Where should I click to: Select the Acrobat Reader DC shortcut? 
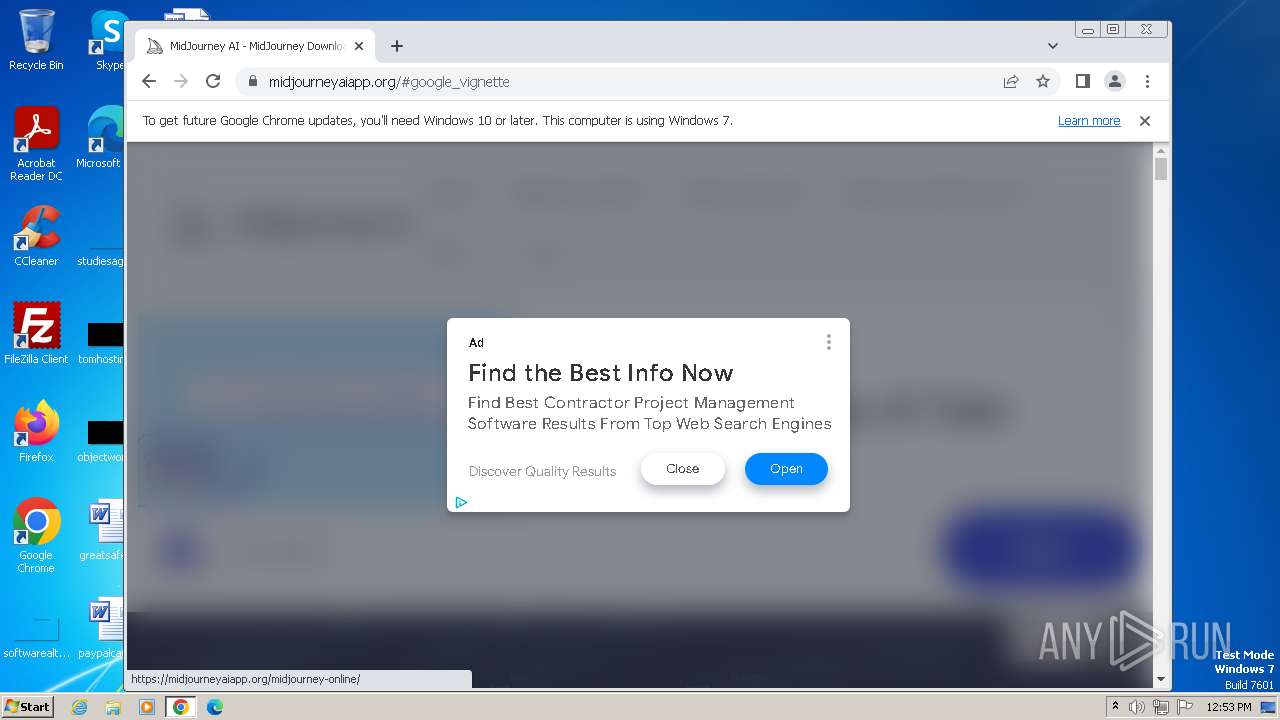36,144
